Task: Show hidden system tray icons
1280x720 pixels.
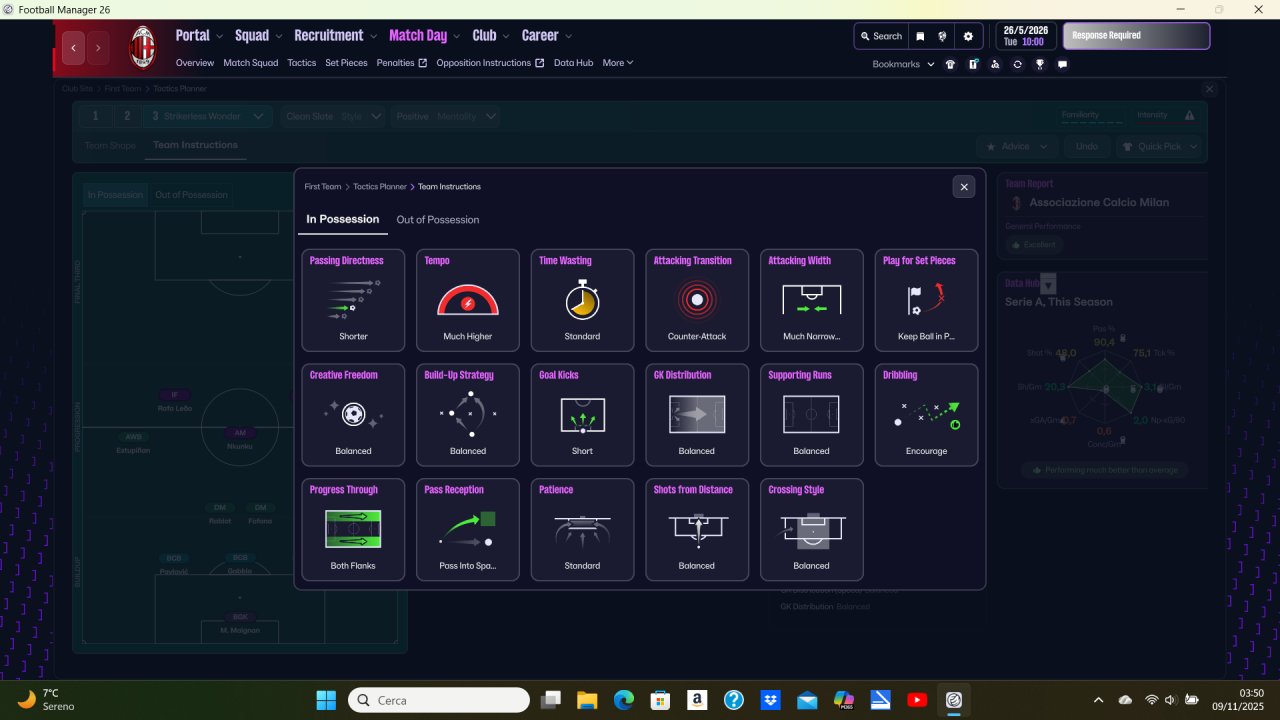Action: tap(1099, 700)
